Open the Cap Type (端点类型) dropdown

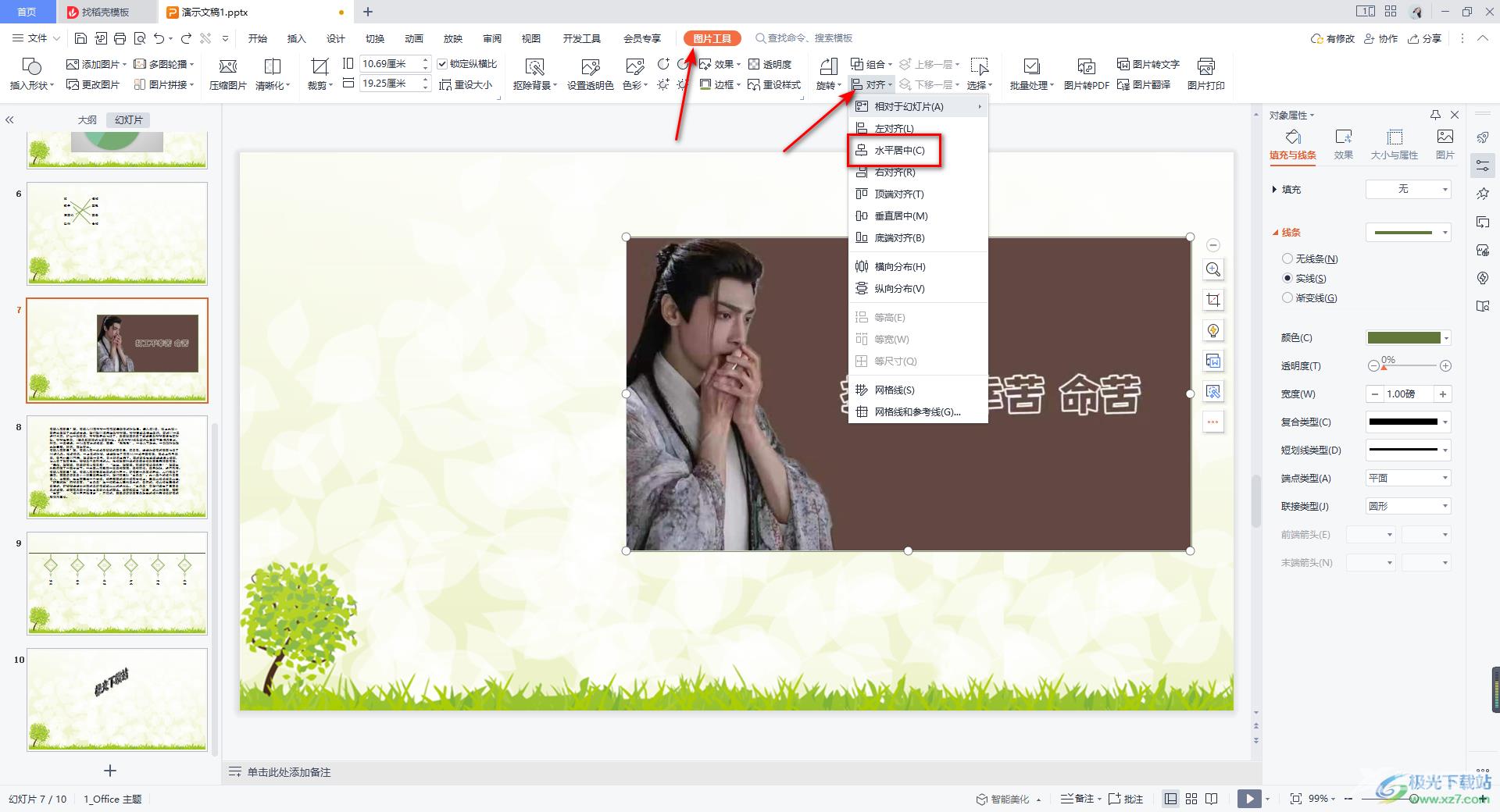pos(1409,478)
